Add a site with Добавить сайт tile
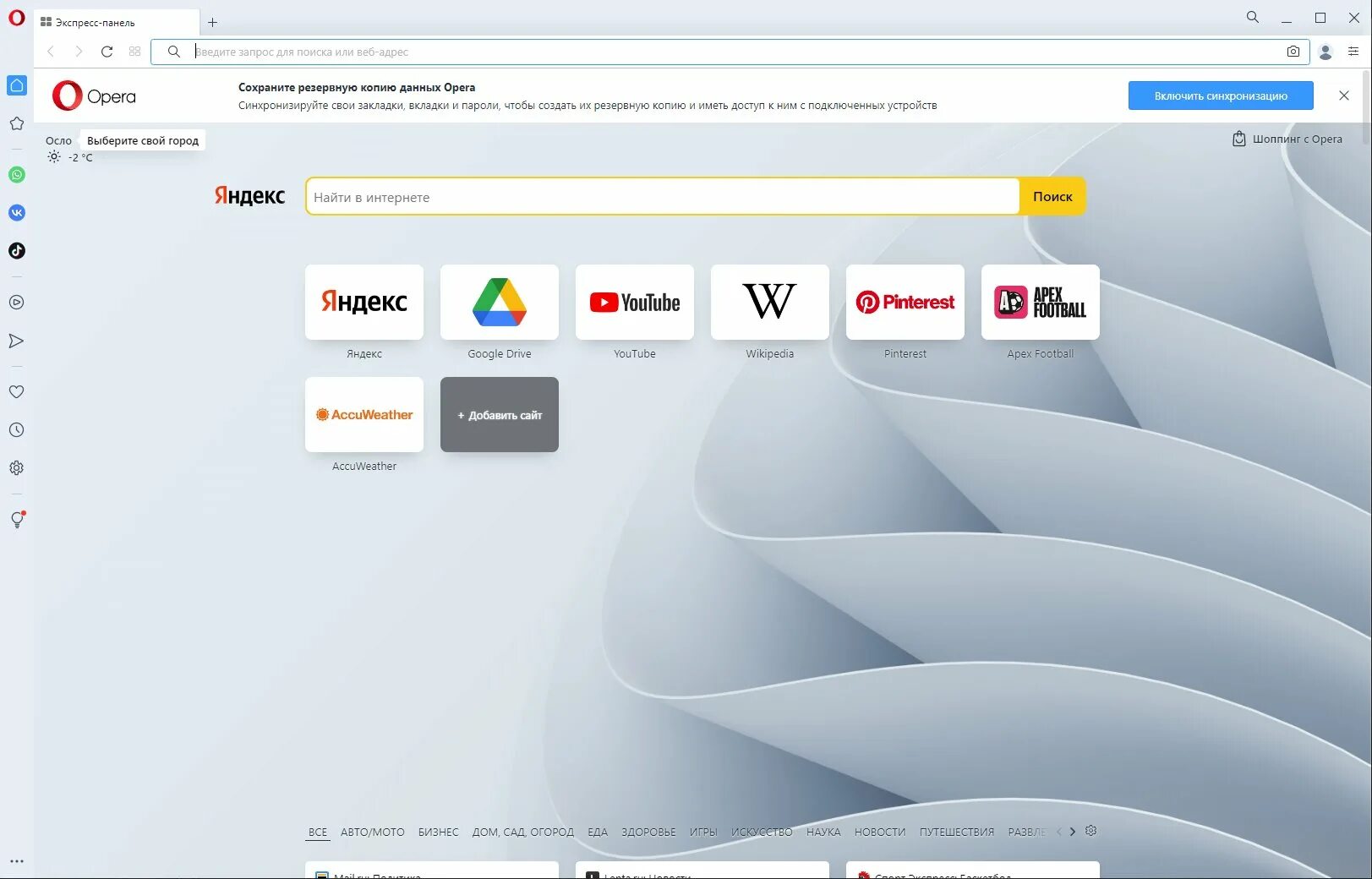1372x879 pixels. [500, 414]
